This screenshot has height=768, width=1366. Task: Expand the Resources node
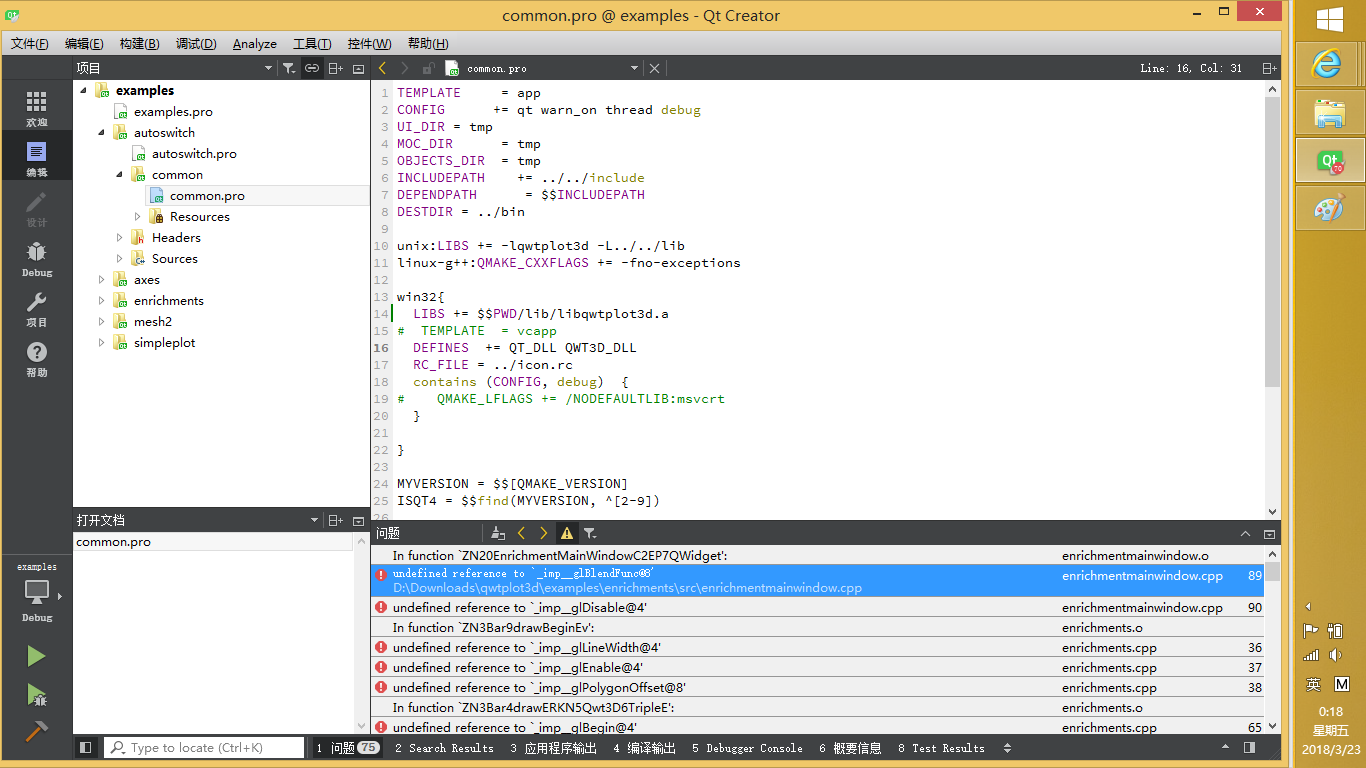(138, 216)
